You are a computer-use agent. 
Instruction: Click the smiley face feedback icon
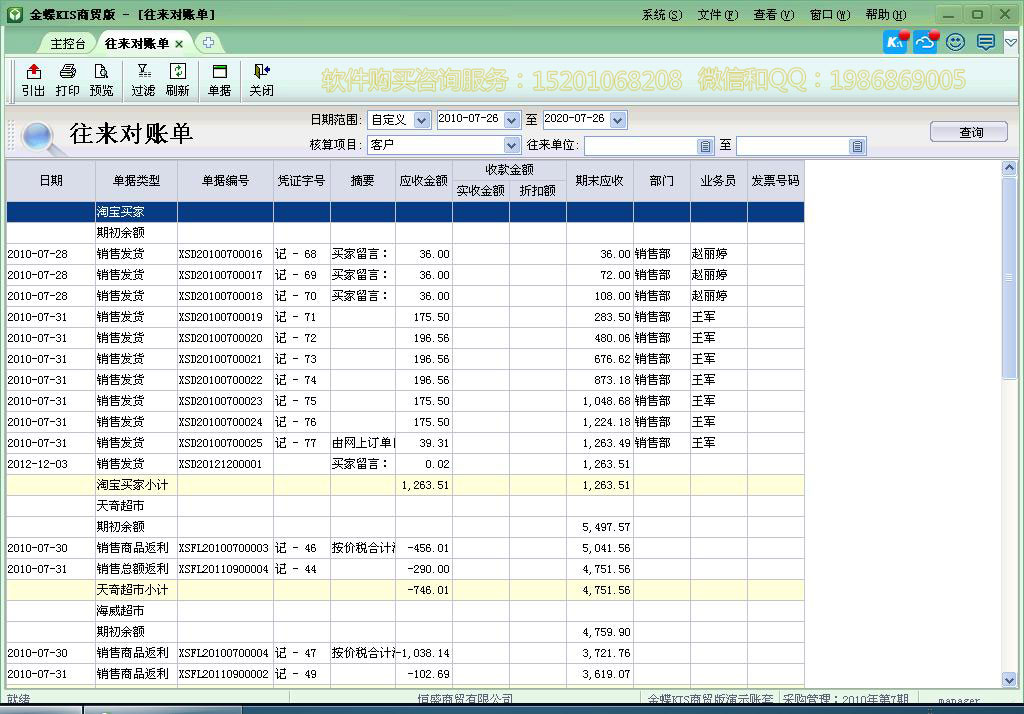955,42
